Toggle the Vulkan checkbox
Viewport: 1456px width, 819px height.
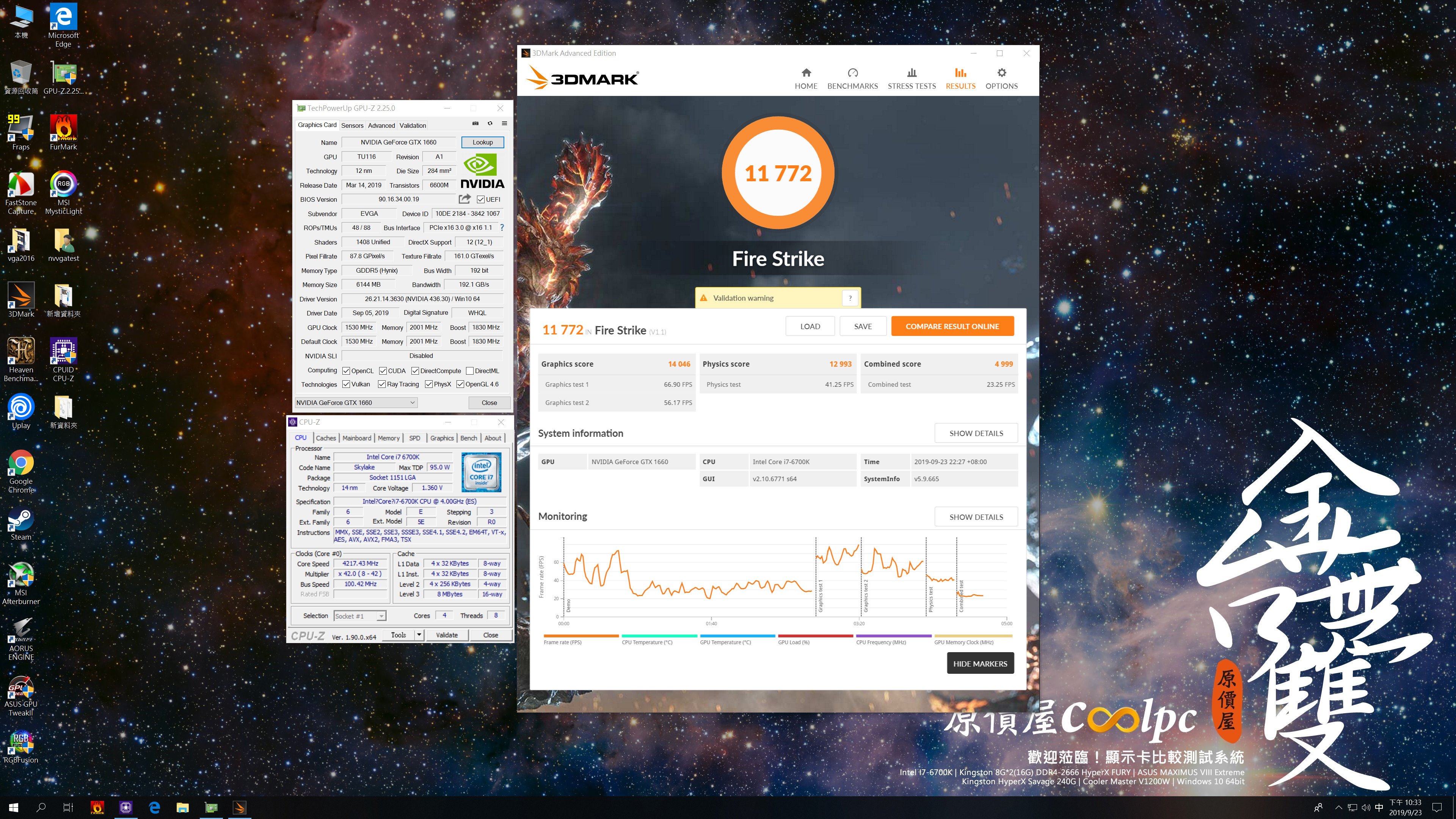(x=347, y=384)
